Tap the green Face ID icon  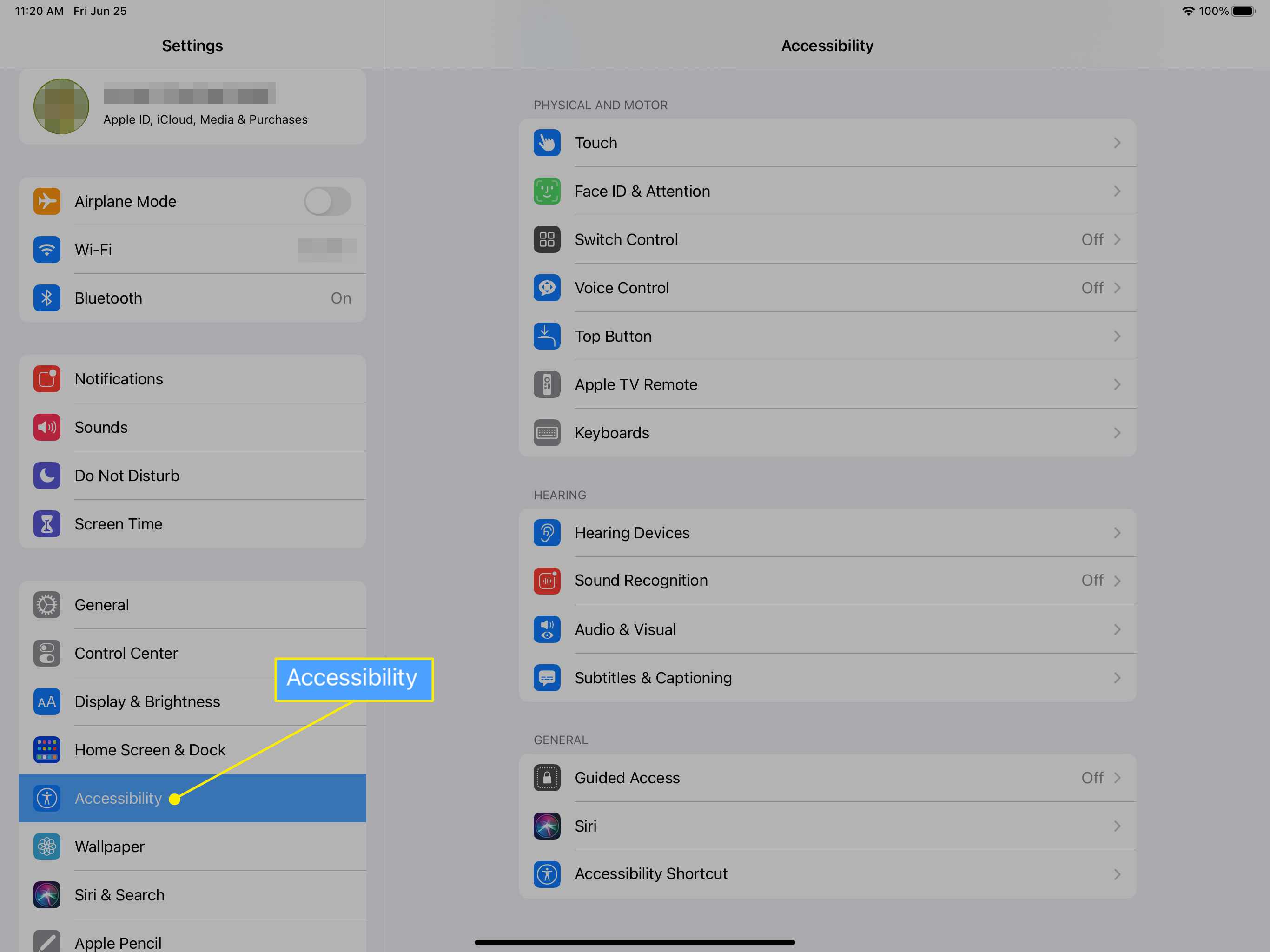[547, 191]
